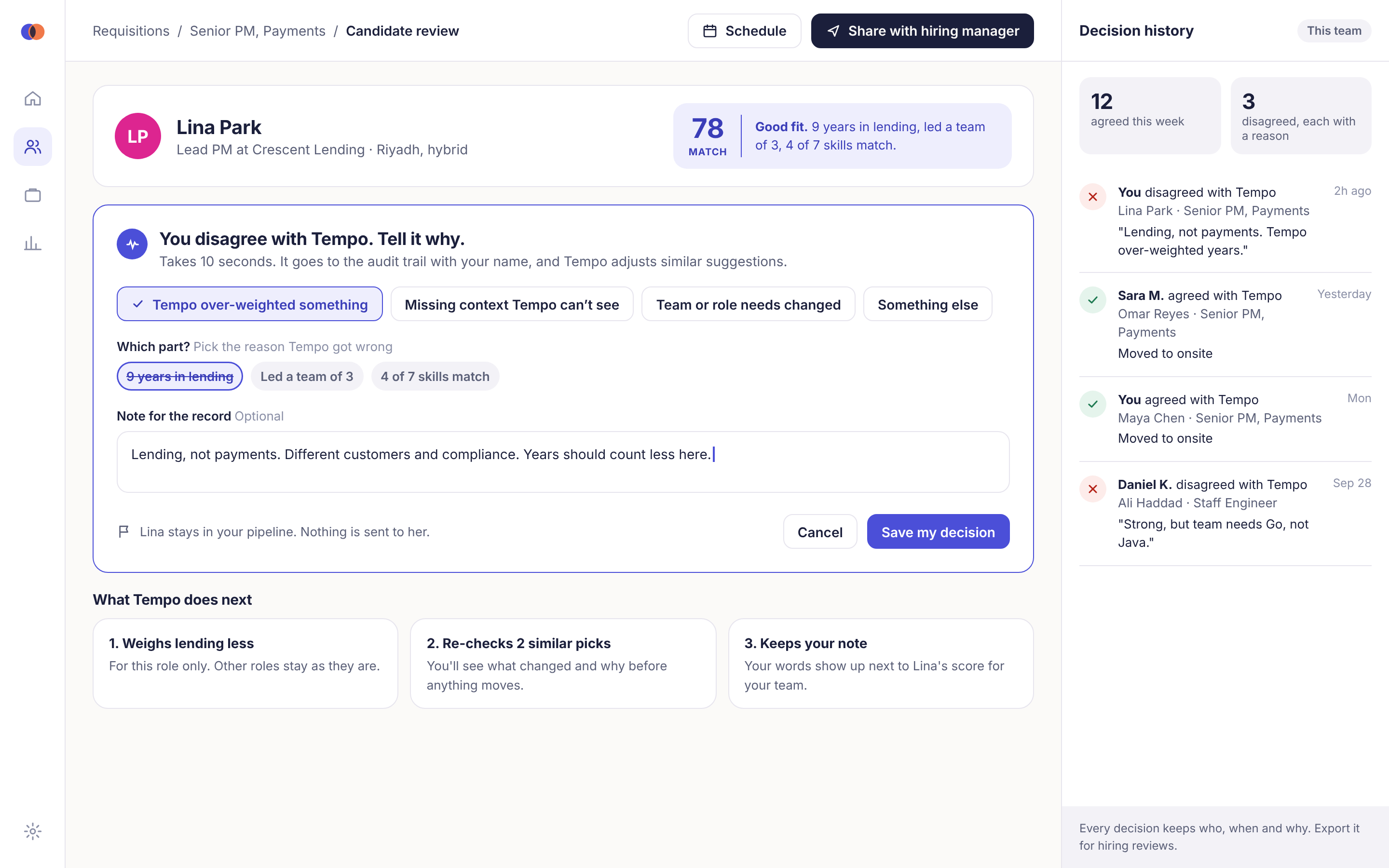Select the 'Something else' reason
This screenshot has height=868, width=1389.
tap(927, 304)
